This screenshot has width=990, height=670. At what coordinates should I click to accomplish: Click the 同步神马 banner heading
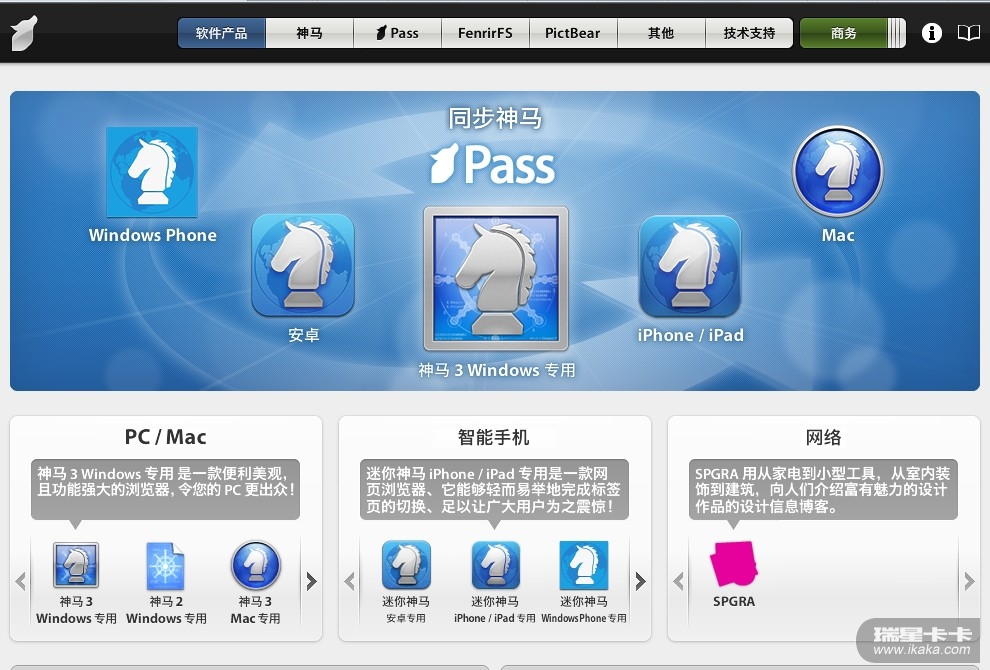click(x=495, y=118)
